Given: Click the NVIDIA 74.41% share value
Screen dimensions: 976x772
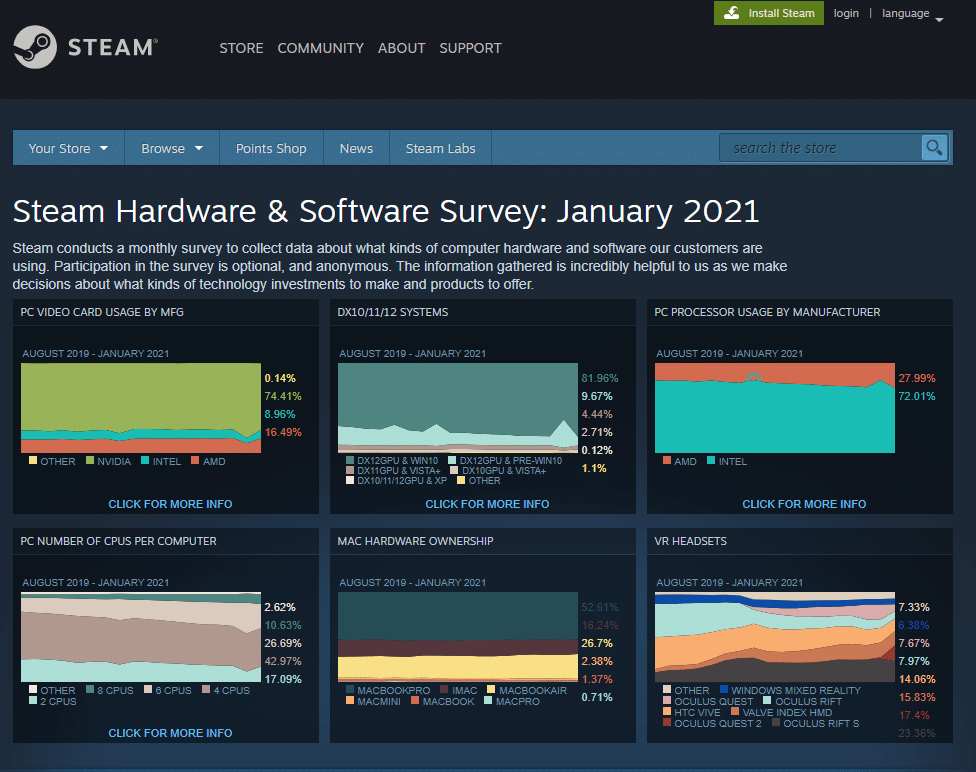Looking at the screenshot, I should pyautogui.click(x=283, y=396).
